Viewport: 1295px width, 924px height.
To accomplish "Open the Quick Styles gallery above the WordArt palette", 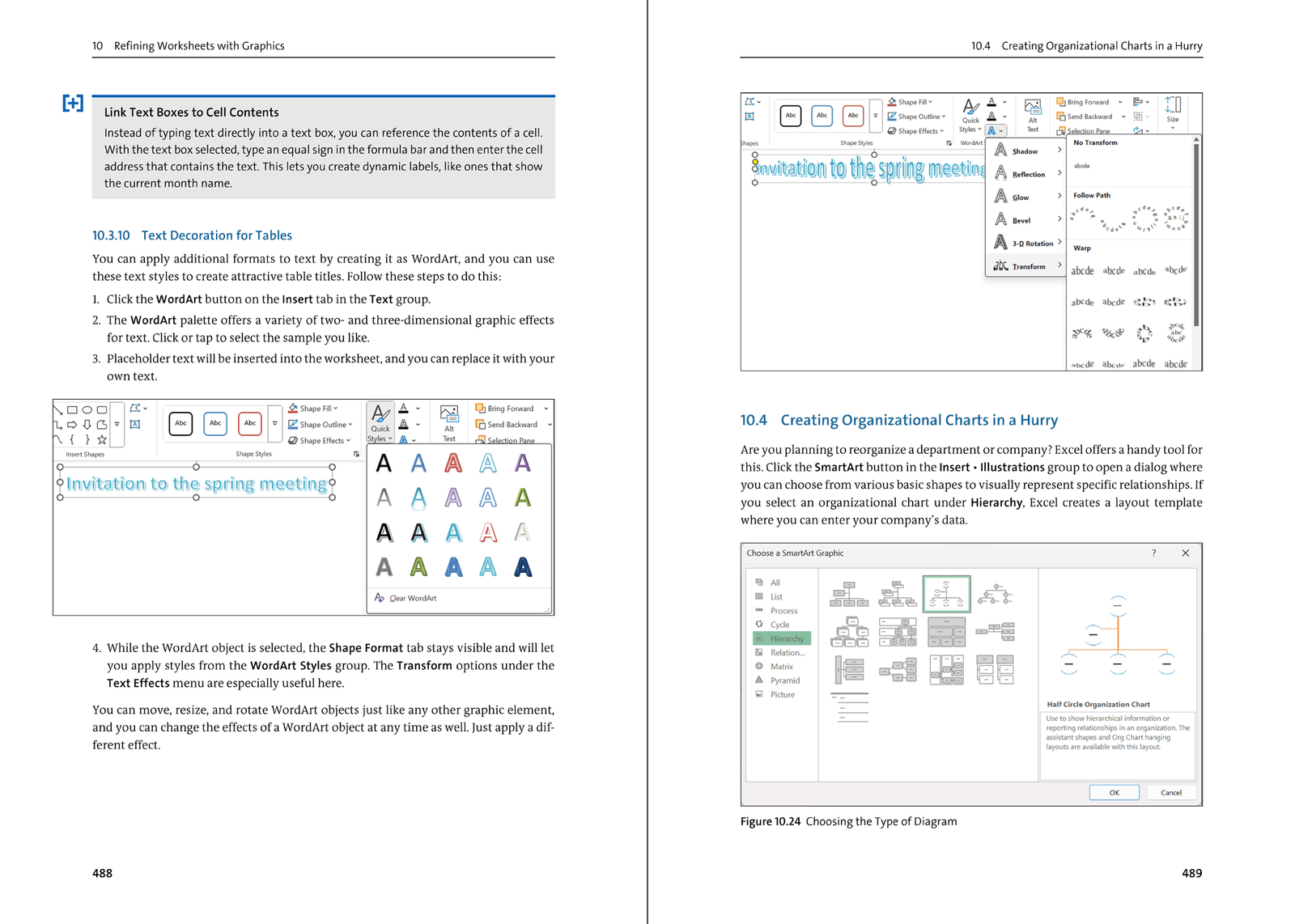I will (x=380, y=422).
